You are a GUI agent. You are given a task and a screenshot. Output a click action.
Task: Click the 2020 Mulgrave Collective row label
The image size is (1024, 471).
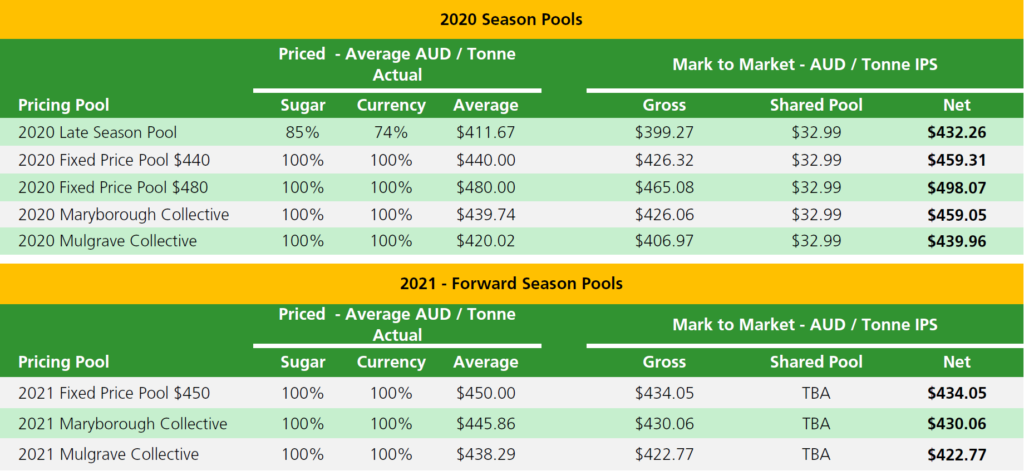108,241
